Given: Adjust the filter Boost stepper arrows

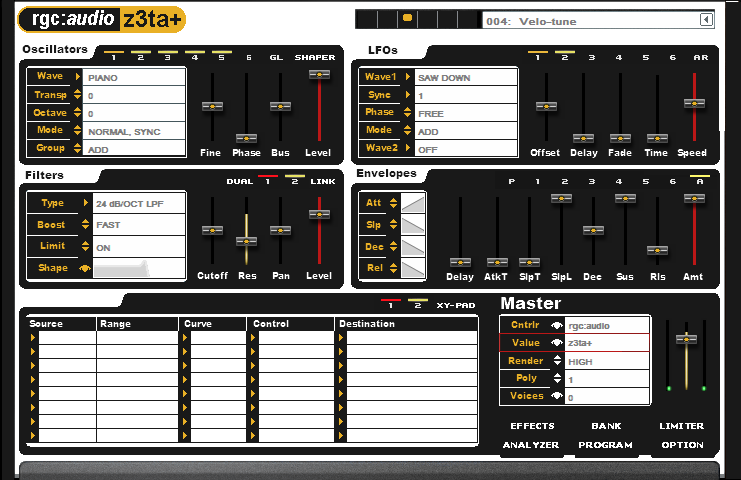Looking at the screenshot, I should tap(86, 224).
